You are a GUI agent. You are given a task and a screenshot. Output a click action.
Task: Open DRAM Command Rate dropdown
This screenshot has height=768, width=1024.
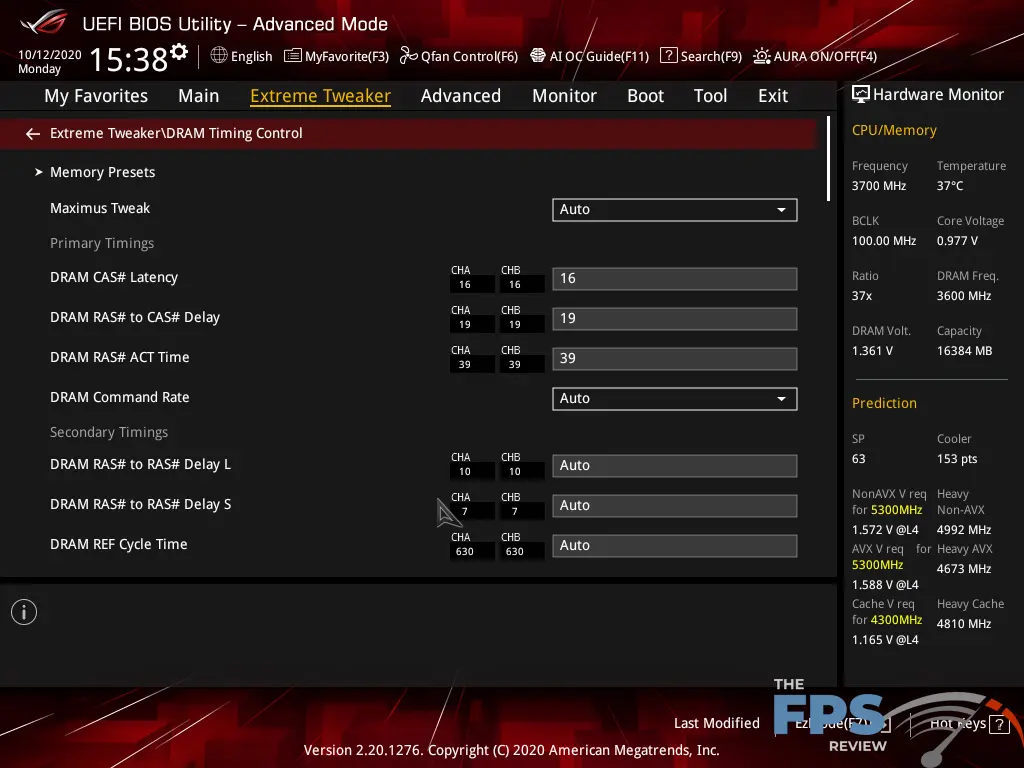[x=675, y=398]
